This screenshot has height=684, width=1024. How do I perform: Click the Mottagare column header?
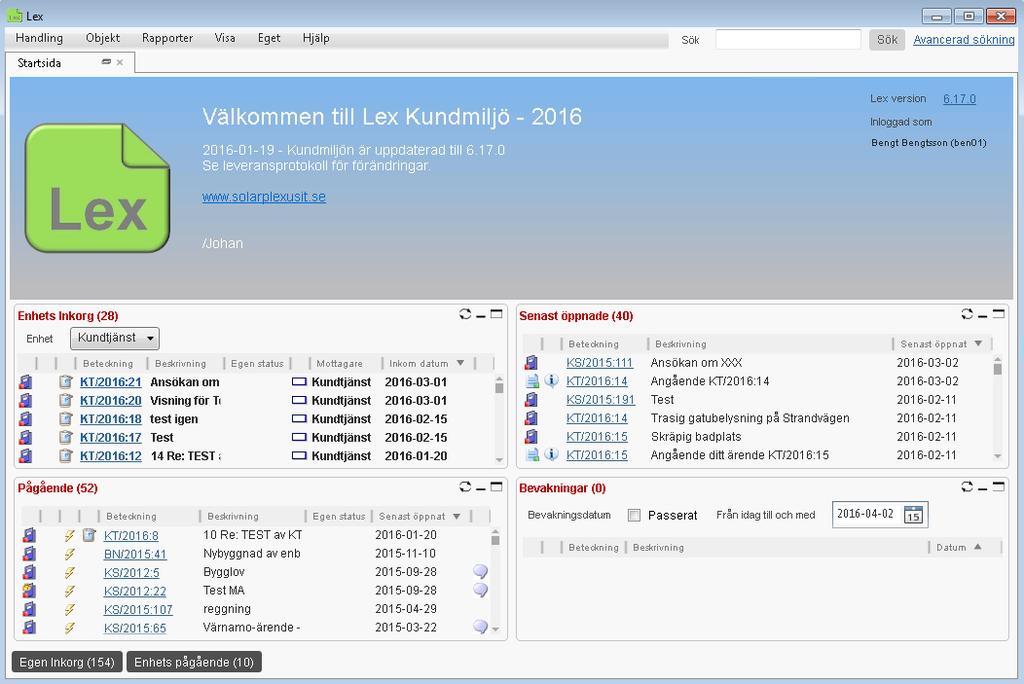click(x=339, y=363)
